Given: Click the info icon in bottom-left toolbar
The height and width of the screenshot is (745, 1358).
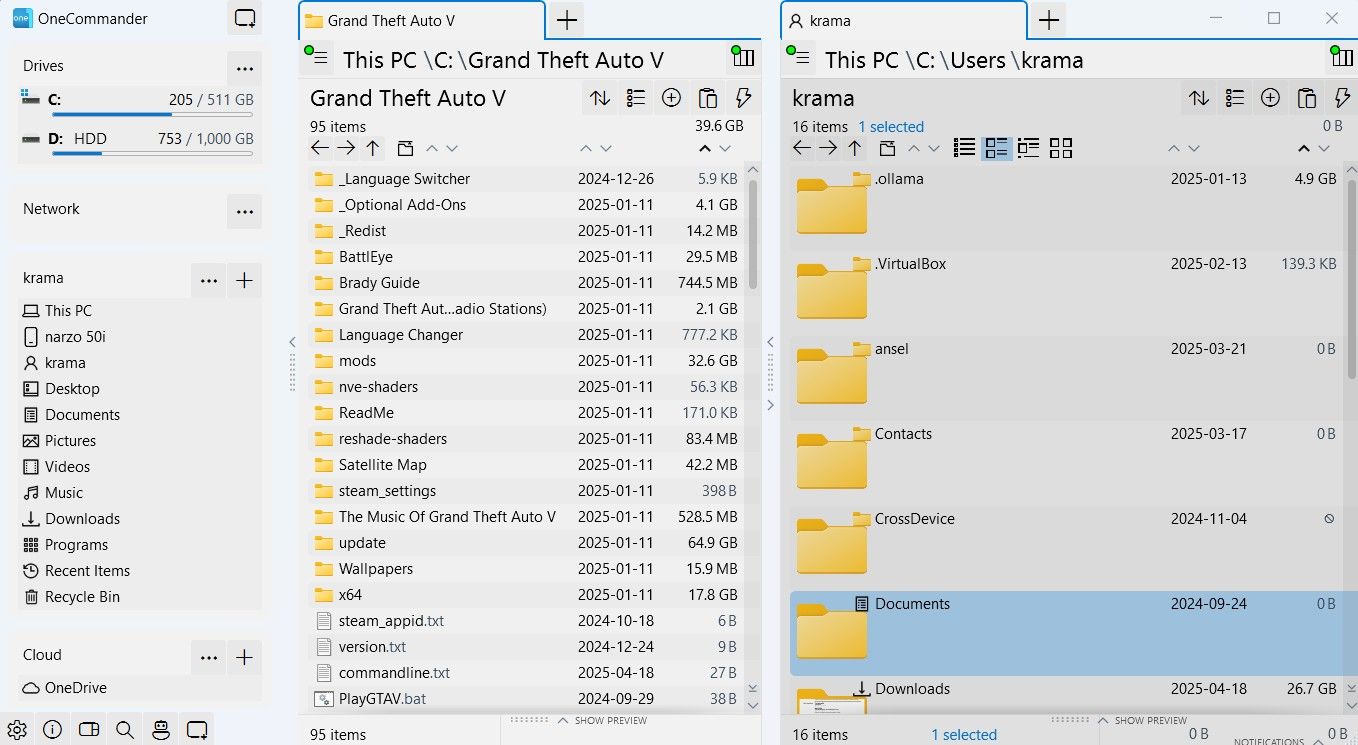Looking at the screenshot, I should click(53, 730).
